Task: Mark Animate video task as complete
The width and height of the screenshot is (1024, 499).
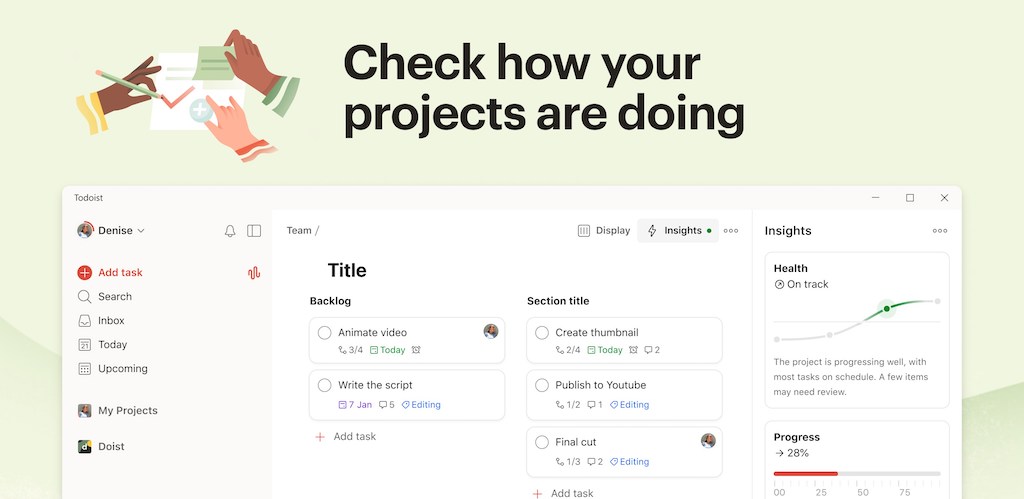Action: point(325,333)
